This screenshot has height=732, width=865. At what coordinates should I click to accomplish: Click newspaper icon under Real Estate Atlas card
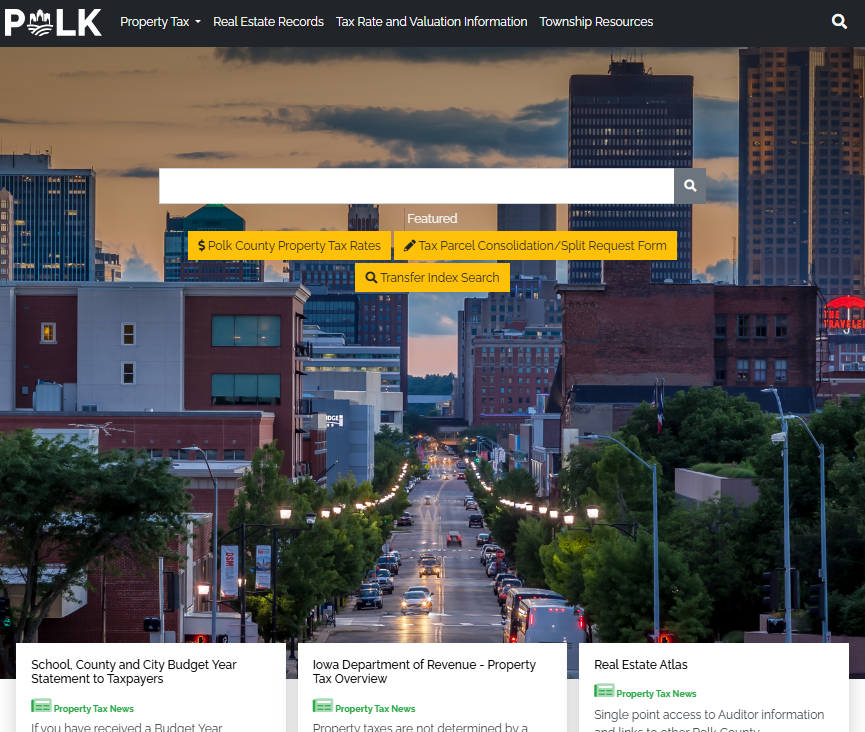coord(604,692)
